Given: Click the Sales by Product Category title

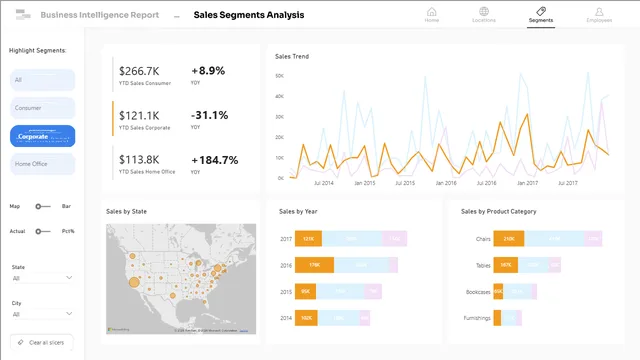Looking at the screenshot, I should (x=498, y=211).
